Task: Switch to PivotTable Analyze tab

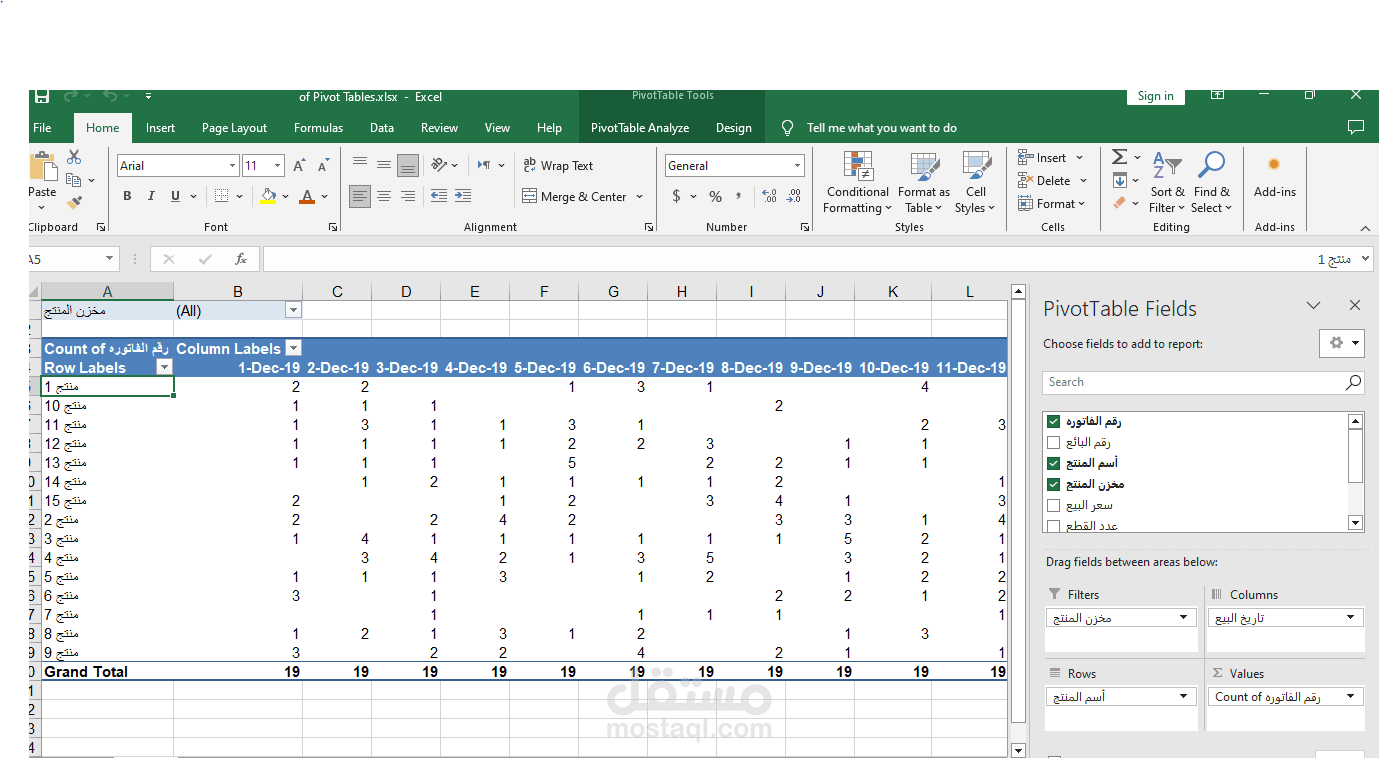Action: 640,128
